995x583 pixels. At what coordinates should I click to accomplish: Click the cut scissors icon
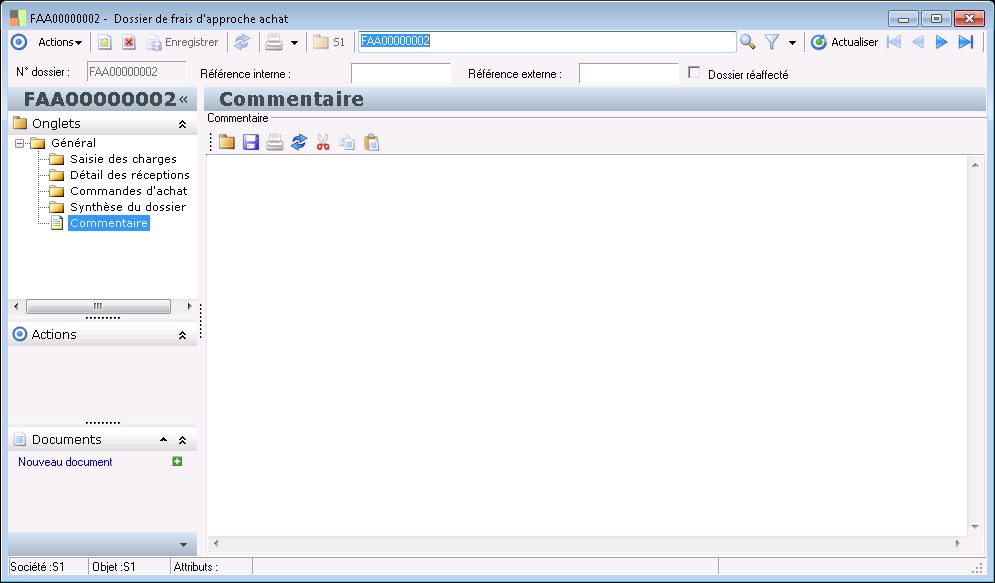point(323,142)
